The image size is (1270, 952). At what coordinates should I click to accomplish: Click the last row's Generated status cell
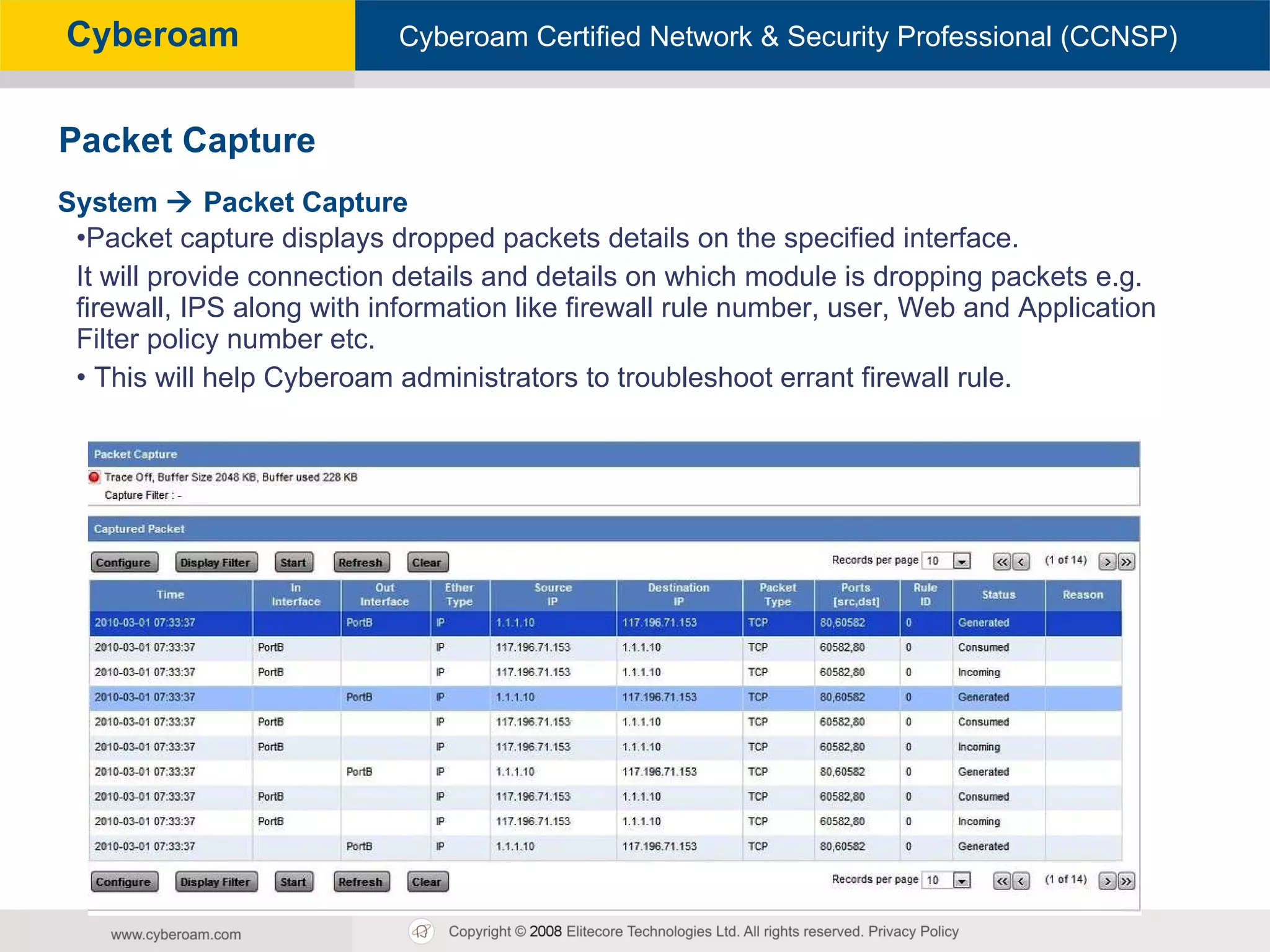click(x=999, y=847)
